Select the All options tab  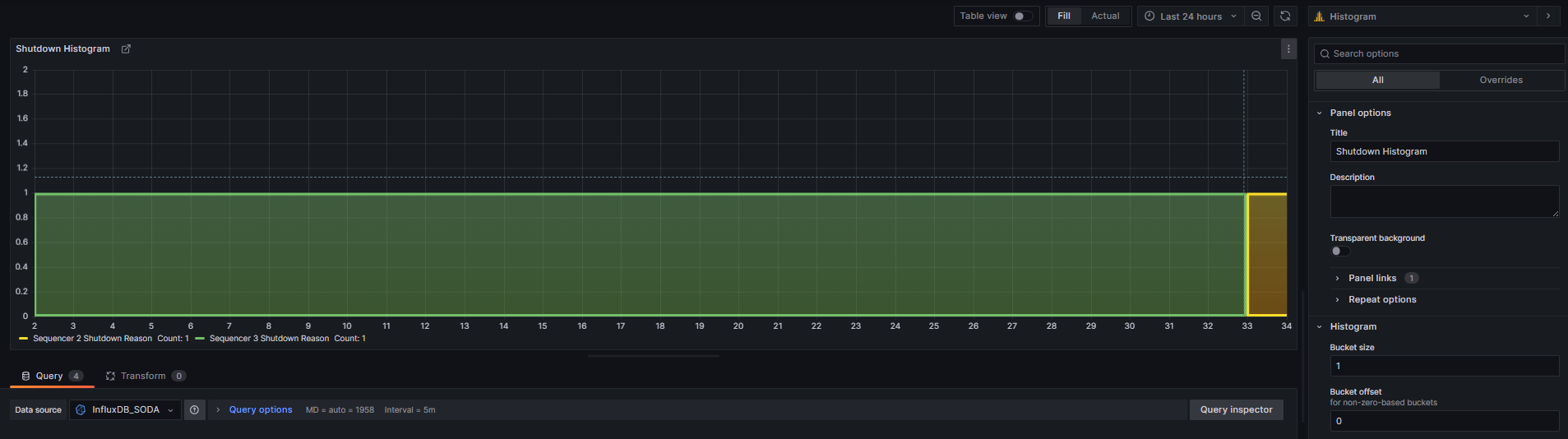[1377, 81]
